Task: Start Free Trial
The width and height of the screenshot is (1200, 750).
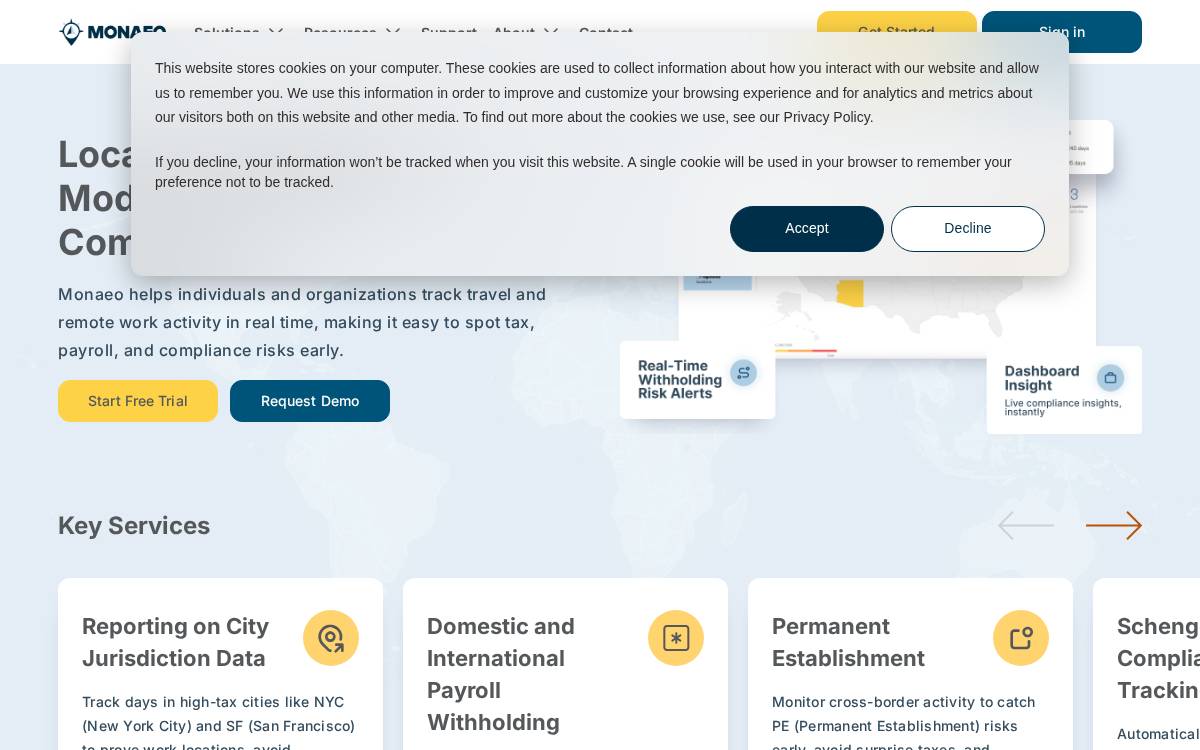Action: [138, 401]
